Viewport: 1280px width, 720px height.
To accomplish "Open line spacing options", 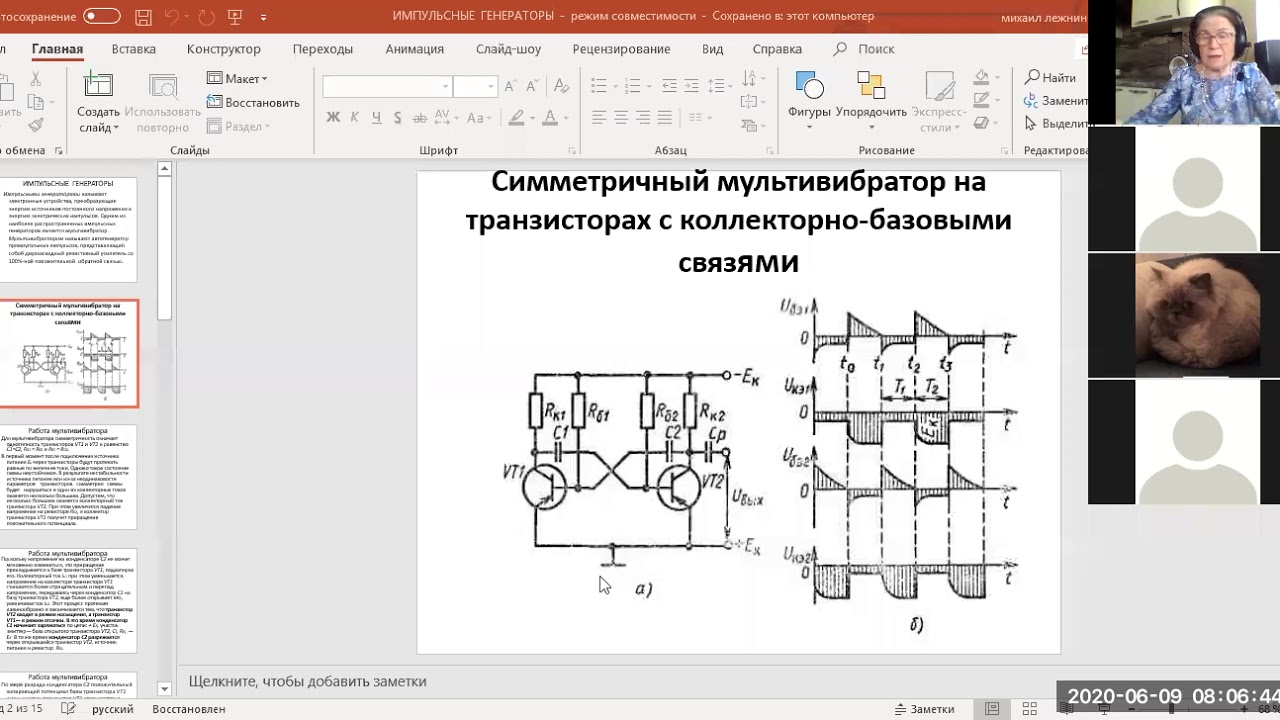I will [x=720, y=86].
